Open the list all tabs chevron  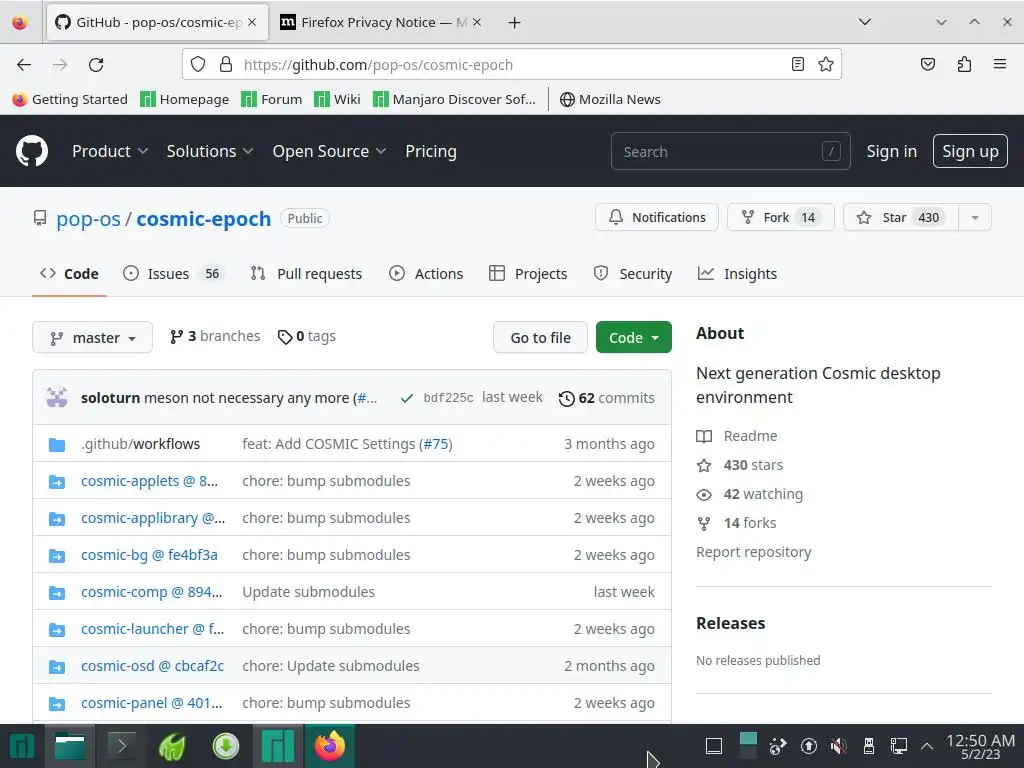click(865, 22)
